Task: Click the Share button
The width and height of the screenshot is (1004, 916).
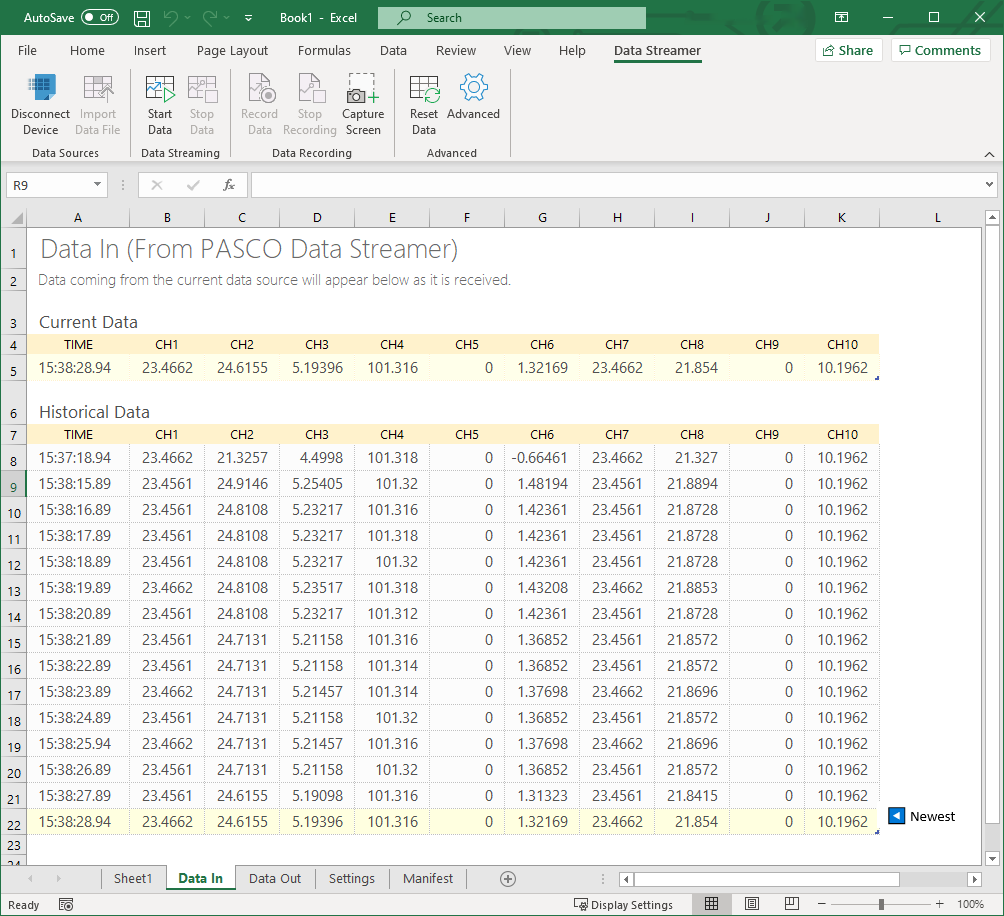Action: pyautogui.click(x=848, y=50)
